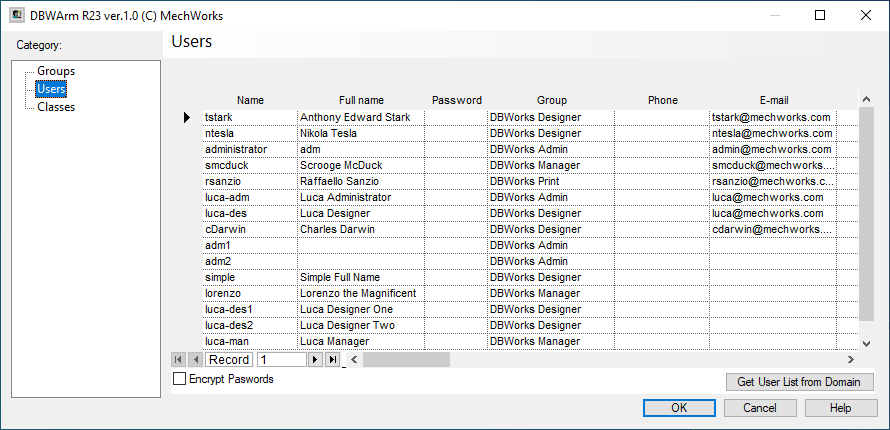Image resolution: width=890 pixels, height=430 pixels.
Task: Click horizontal scrollbar right arrow
Action: coord(851,360)
